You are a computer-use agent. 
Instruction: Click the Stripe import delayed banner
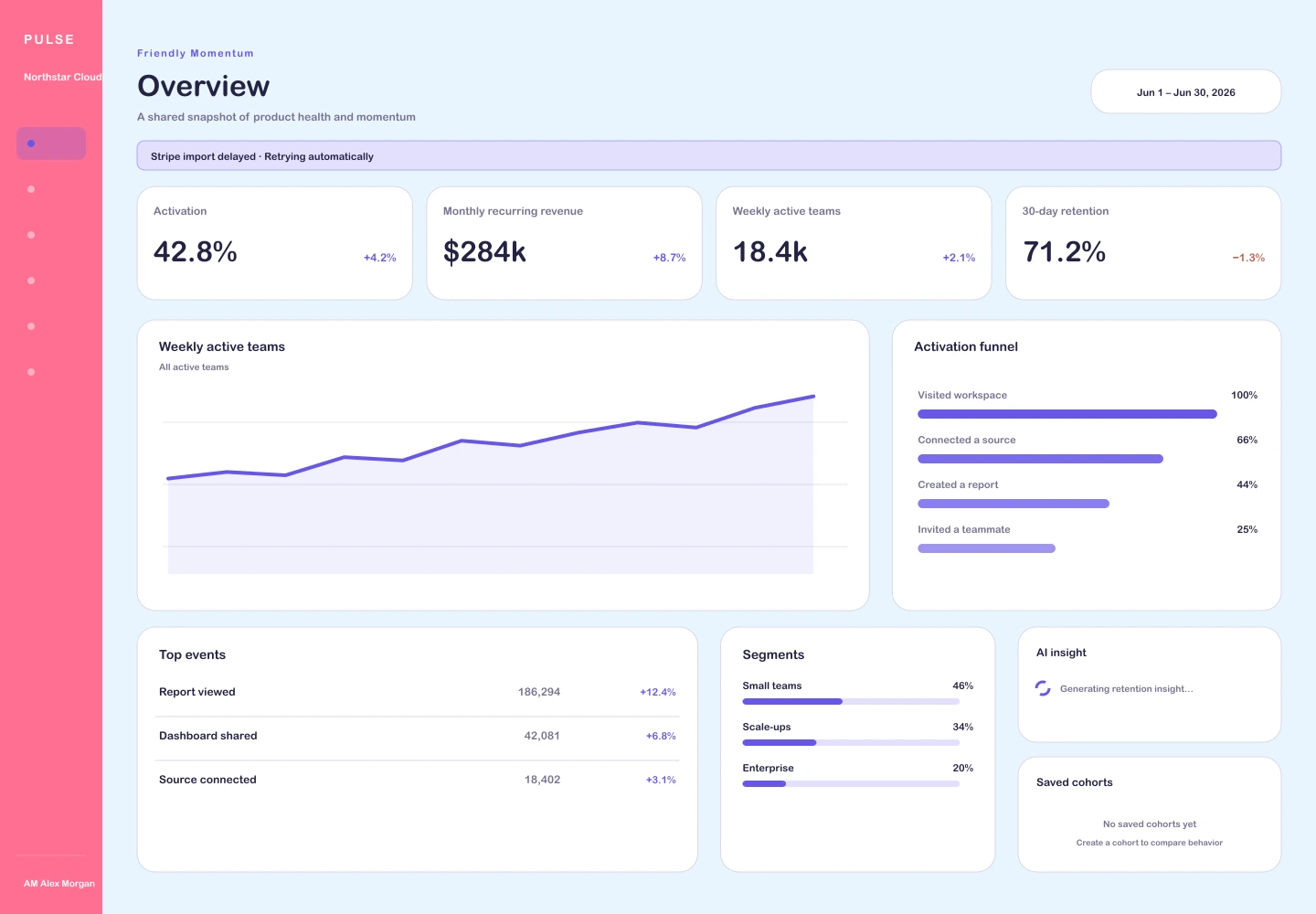click(708, 156)
